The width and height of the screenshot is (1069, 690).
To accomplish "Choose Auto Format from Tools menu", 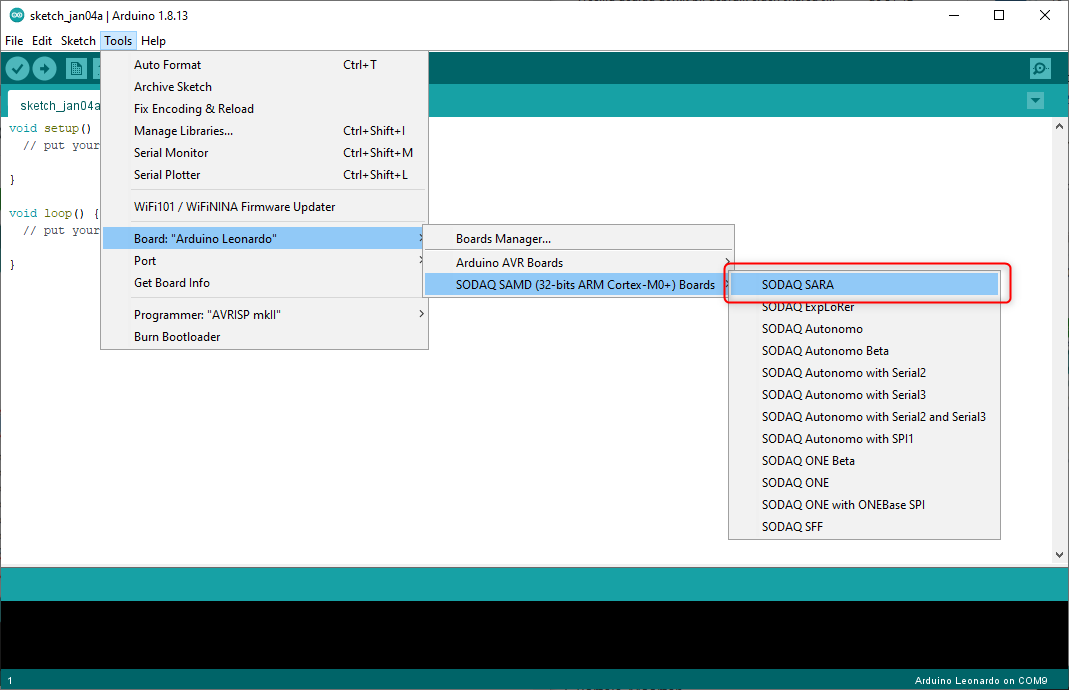I will (x=265, y=65).
